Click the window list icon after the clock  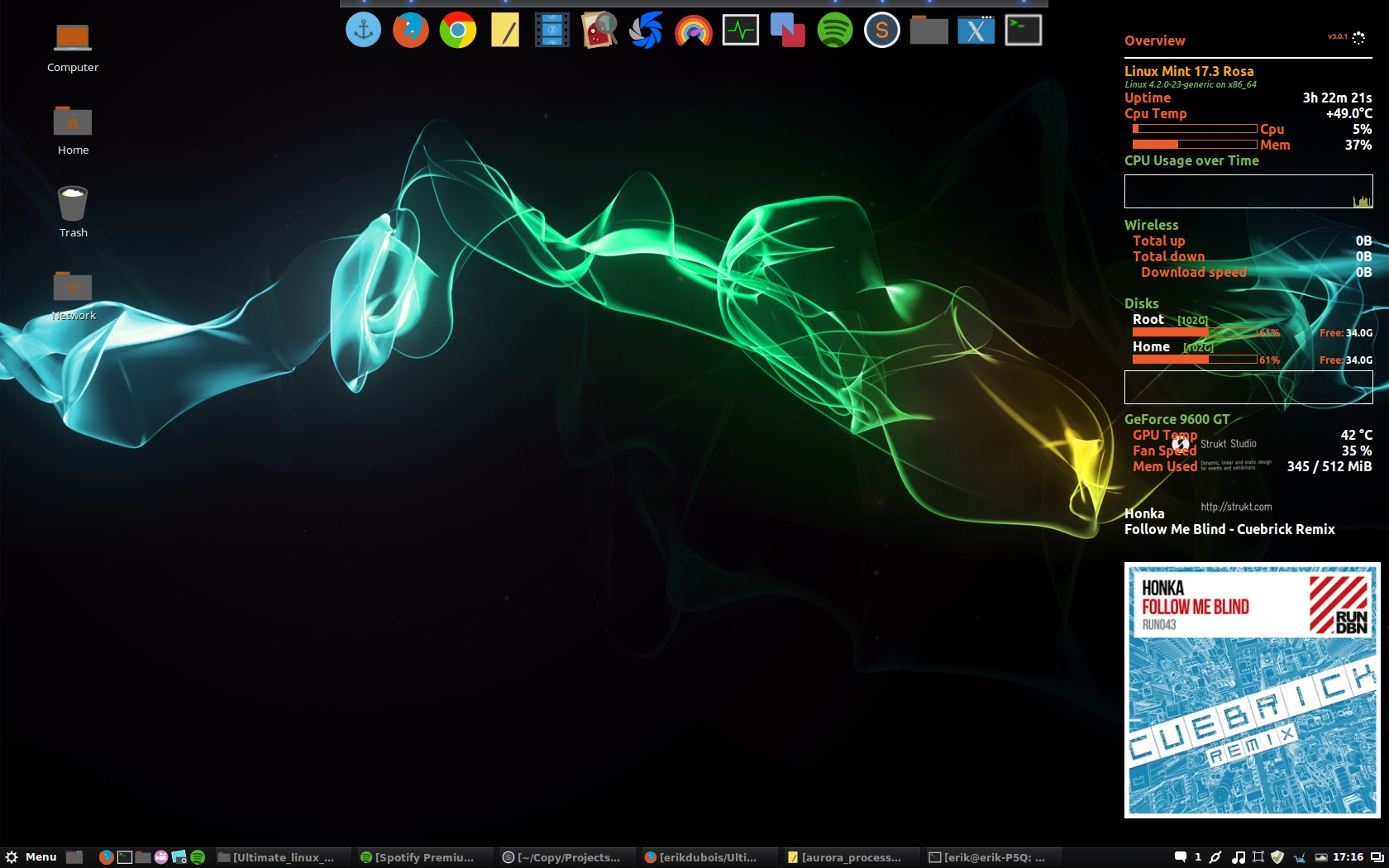click(1377, 857)
